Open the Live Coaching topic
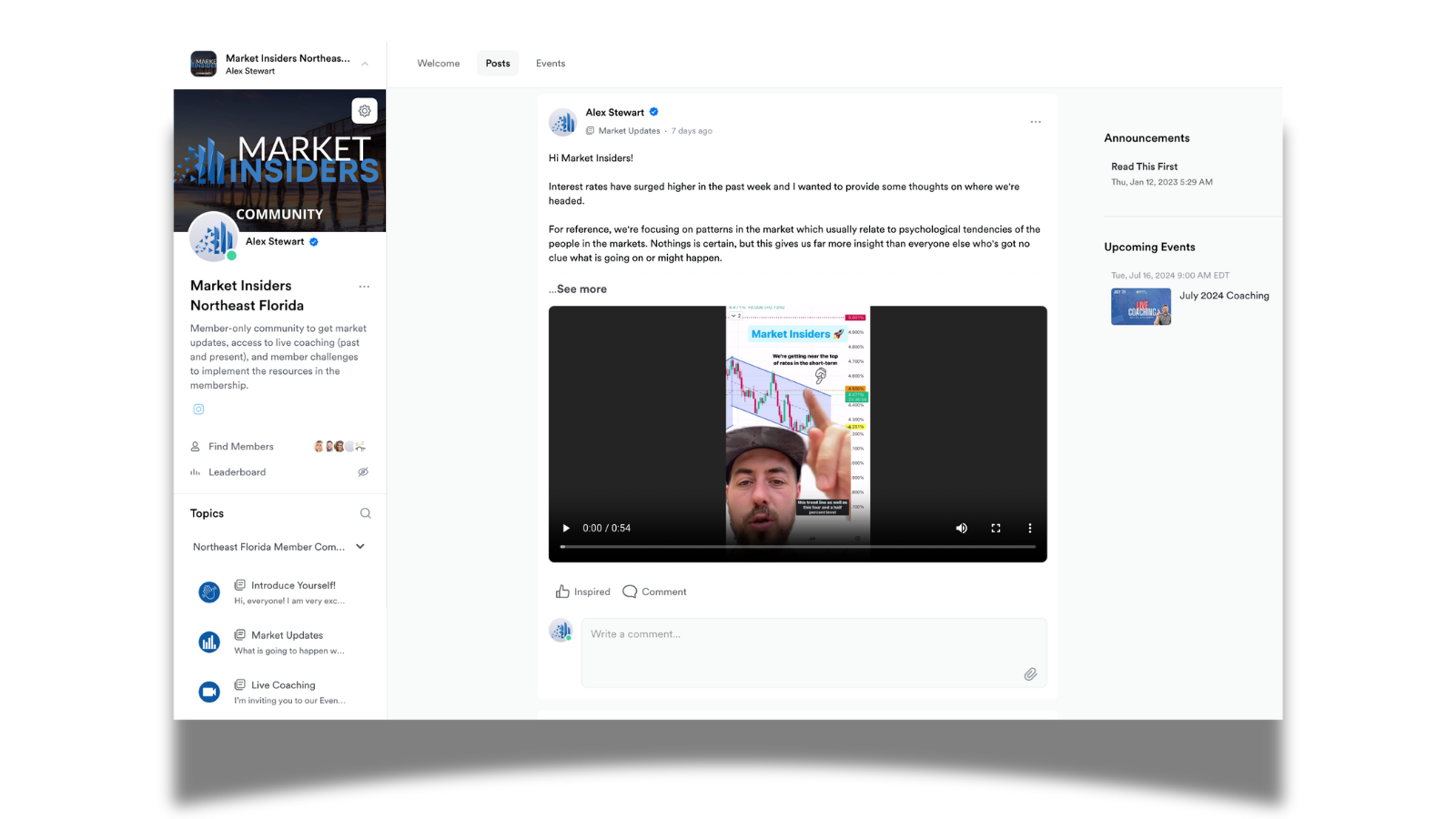The width and height of the screenshot is (1456, 819). 283,685
